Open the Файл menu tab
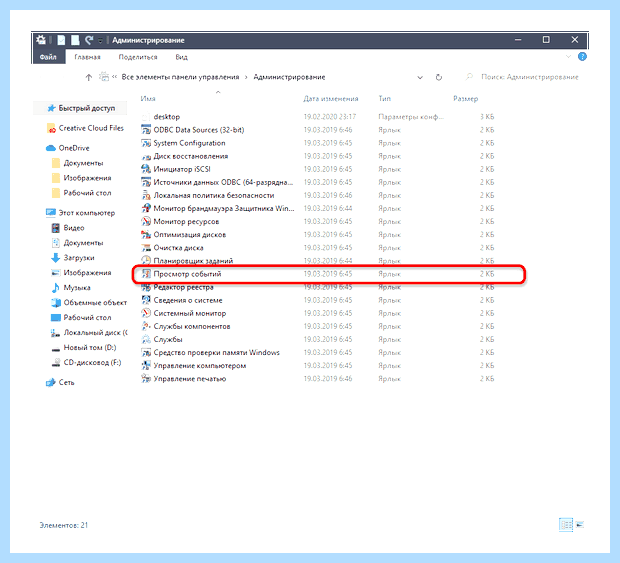 tap(48, 57)
